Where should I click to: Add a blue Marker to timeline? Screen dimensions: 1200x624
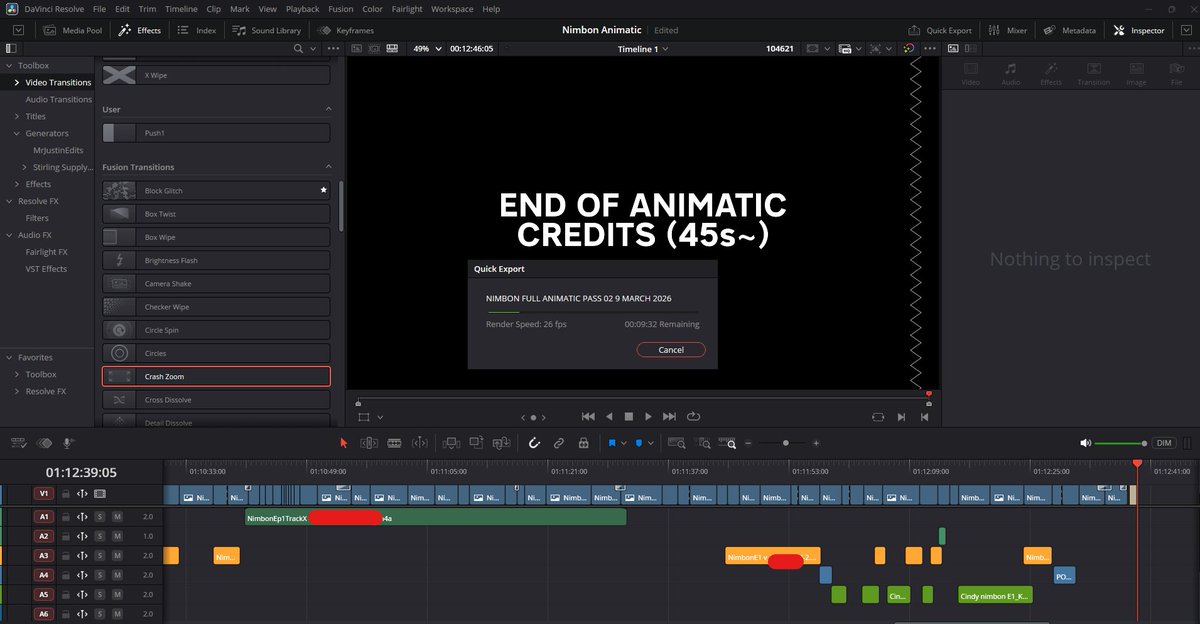(x=639, y=442)
